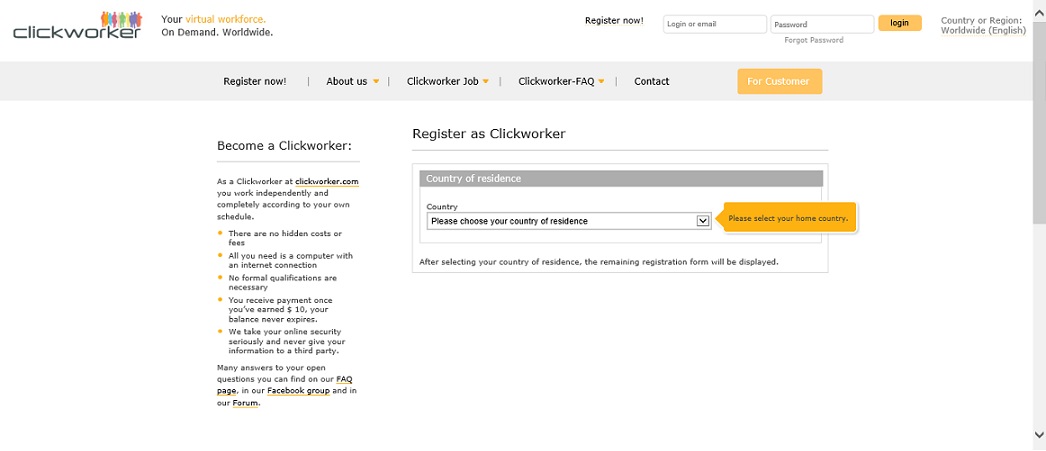Click the 'virtual workforce.' tagline text
Viewport: 1046px width, 451px height.
click(x=225, y=19)
